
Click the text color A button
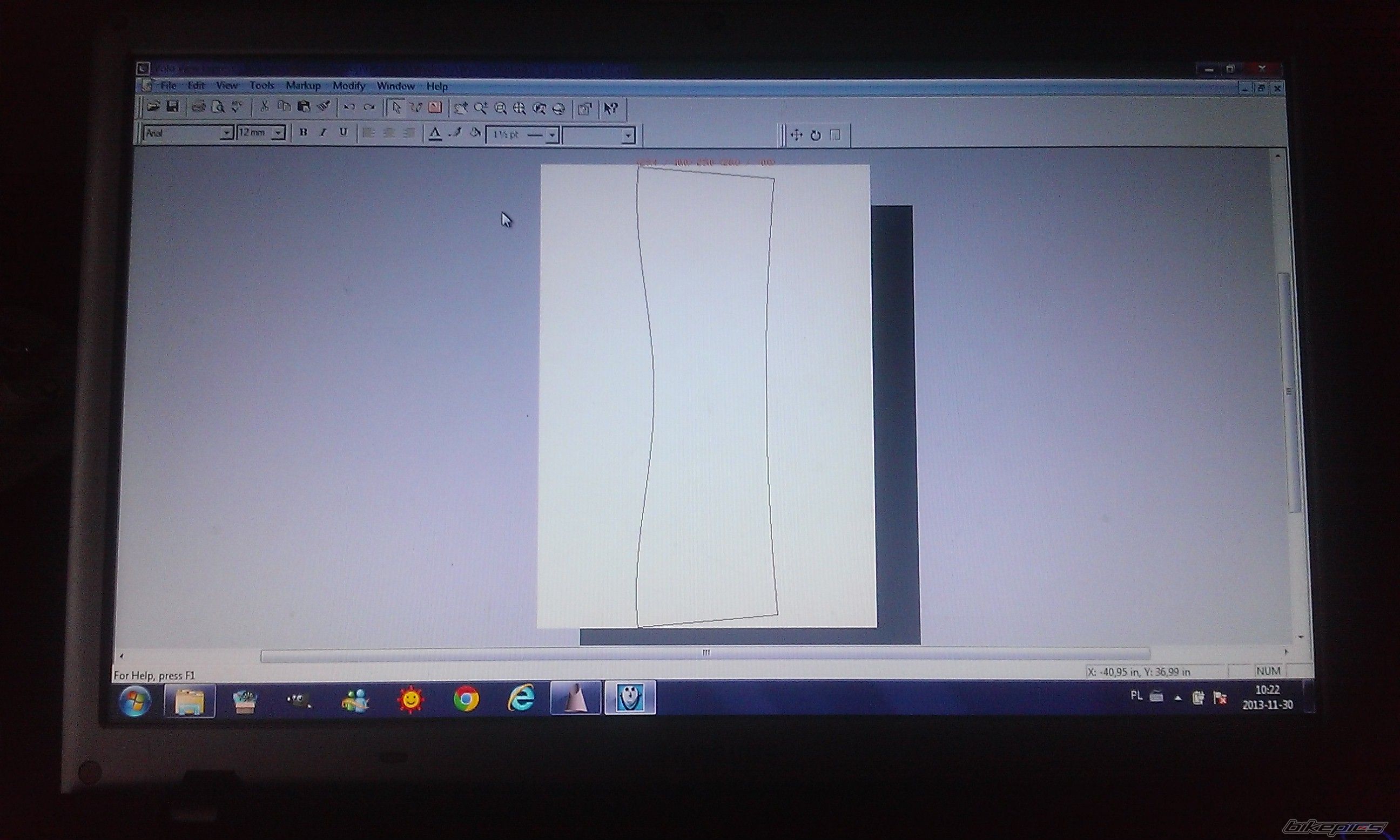coord(435,134)
